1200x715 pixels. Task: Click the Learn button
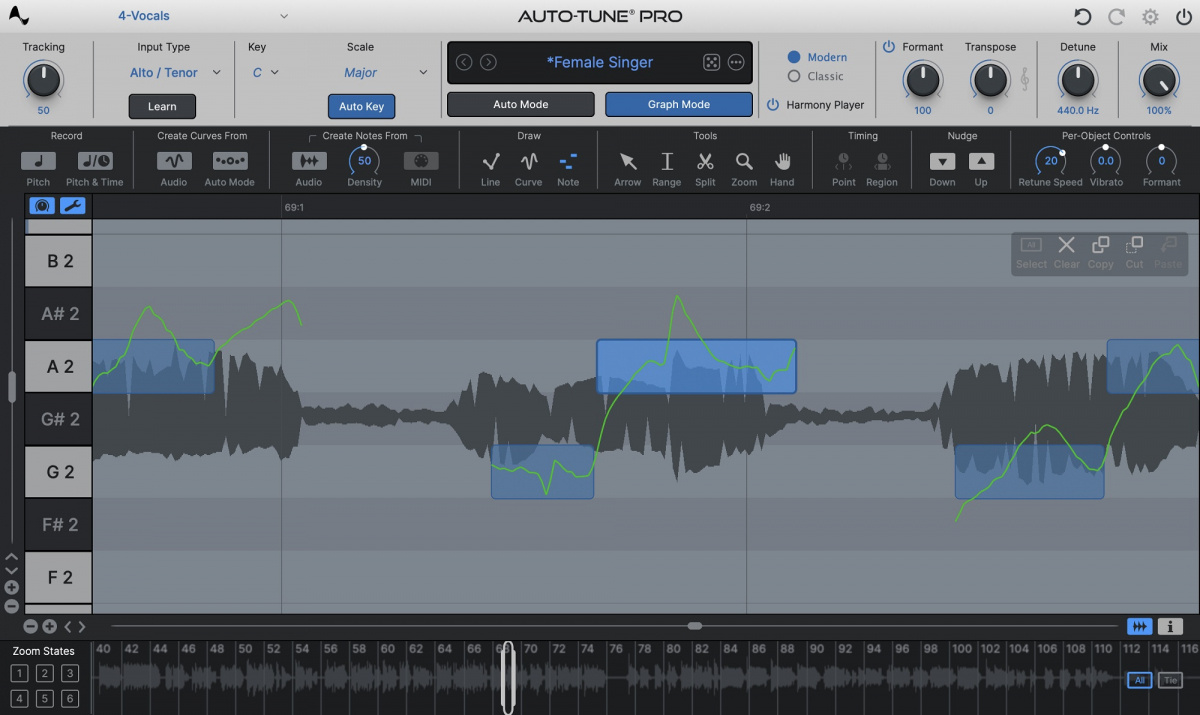point(161,106)
